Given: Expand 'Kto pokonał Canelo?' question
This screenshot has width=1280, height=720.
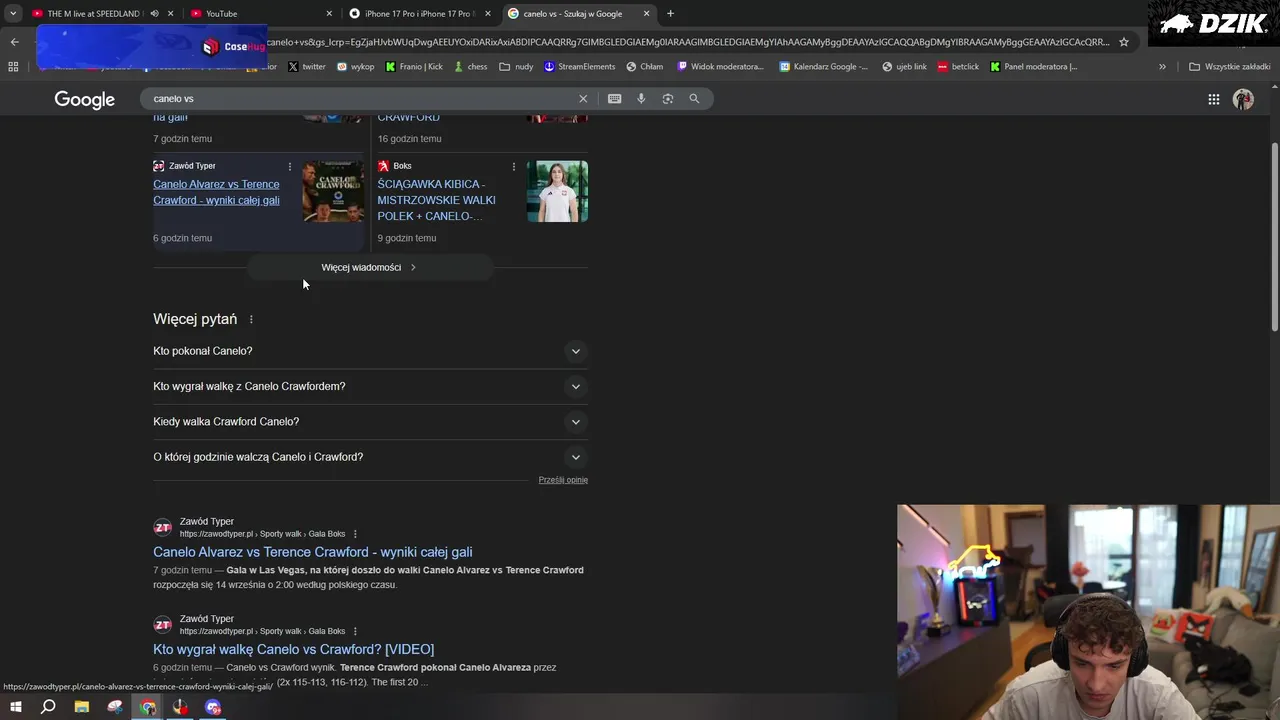Looking at the screenshot, I should tap(370, 351).
